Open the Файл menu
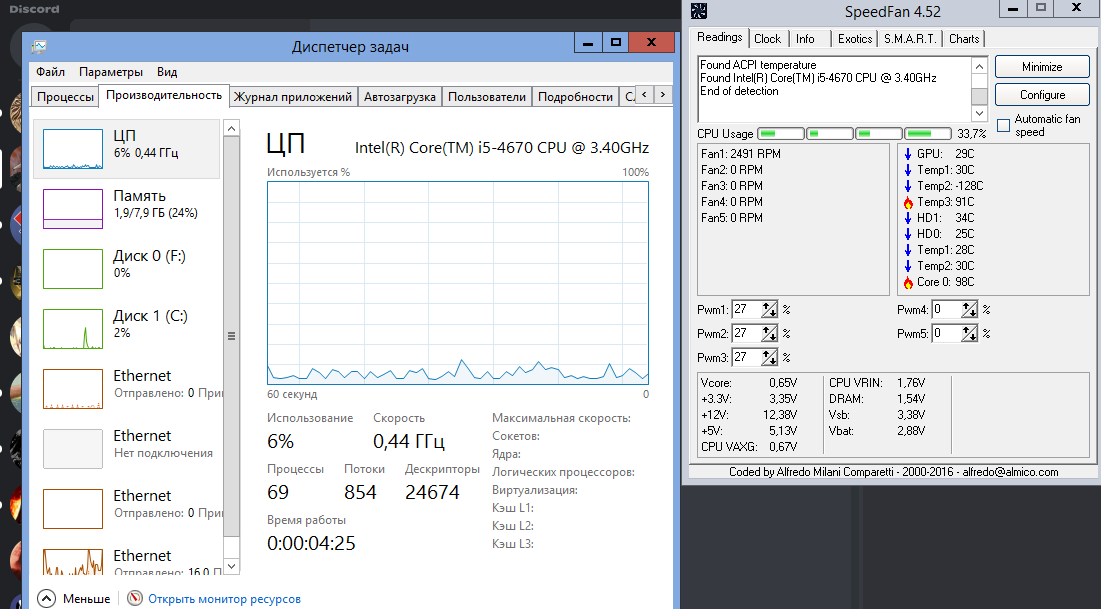The height and width of the screenshot is (609, 1101). pyautogui.click(x=51, y=72)
